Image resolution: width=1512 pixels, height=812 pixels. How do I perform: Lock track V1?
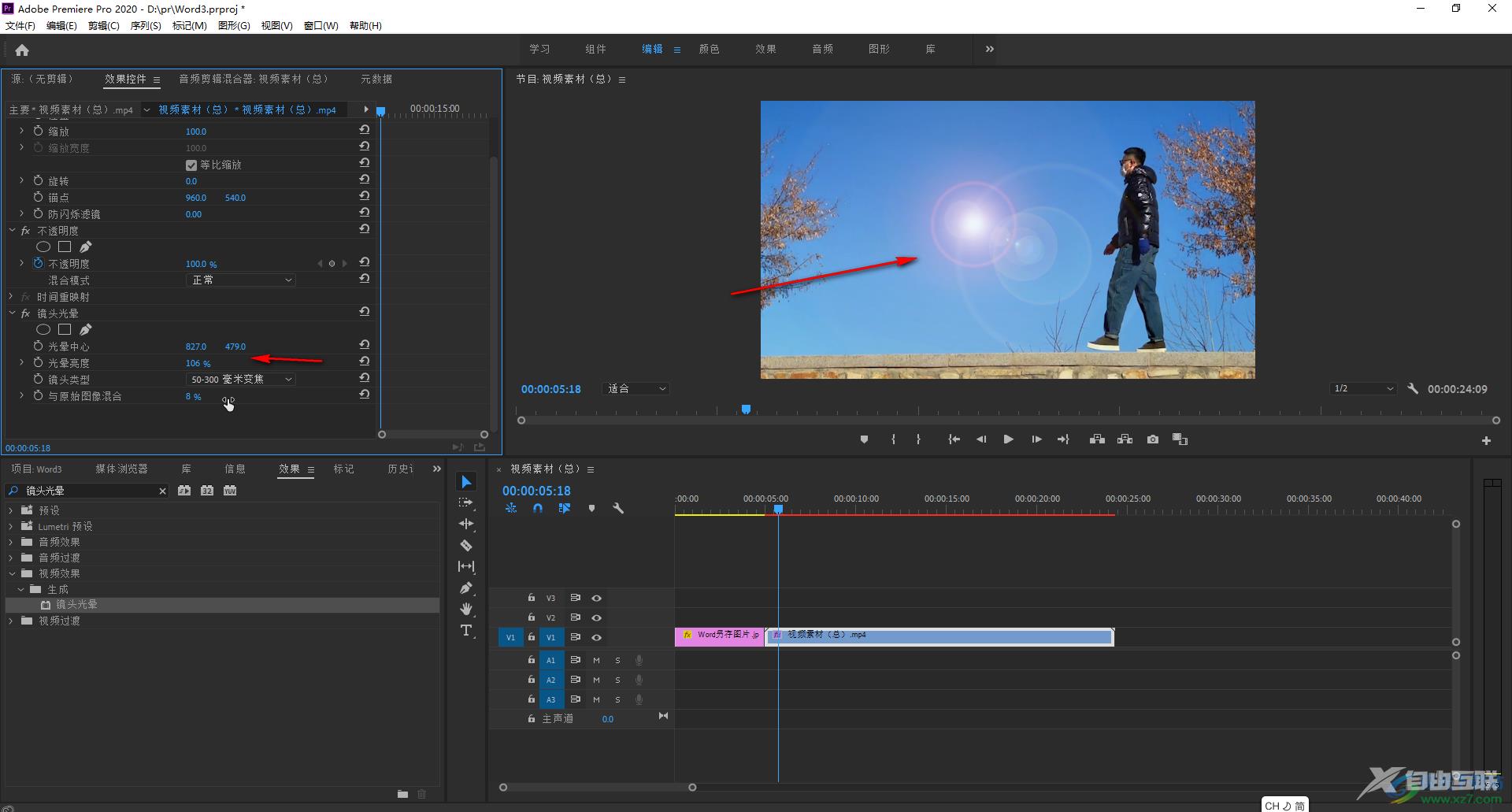click(532, 637)
